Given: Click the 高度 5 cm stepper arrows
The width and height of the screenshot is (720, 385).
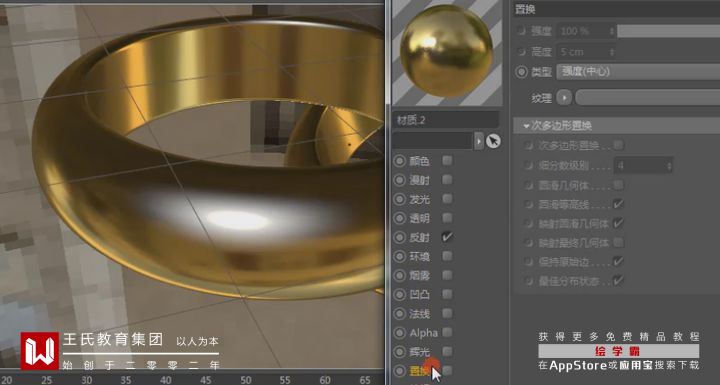Looking at the screenshot, I should tap(612, 52).
